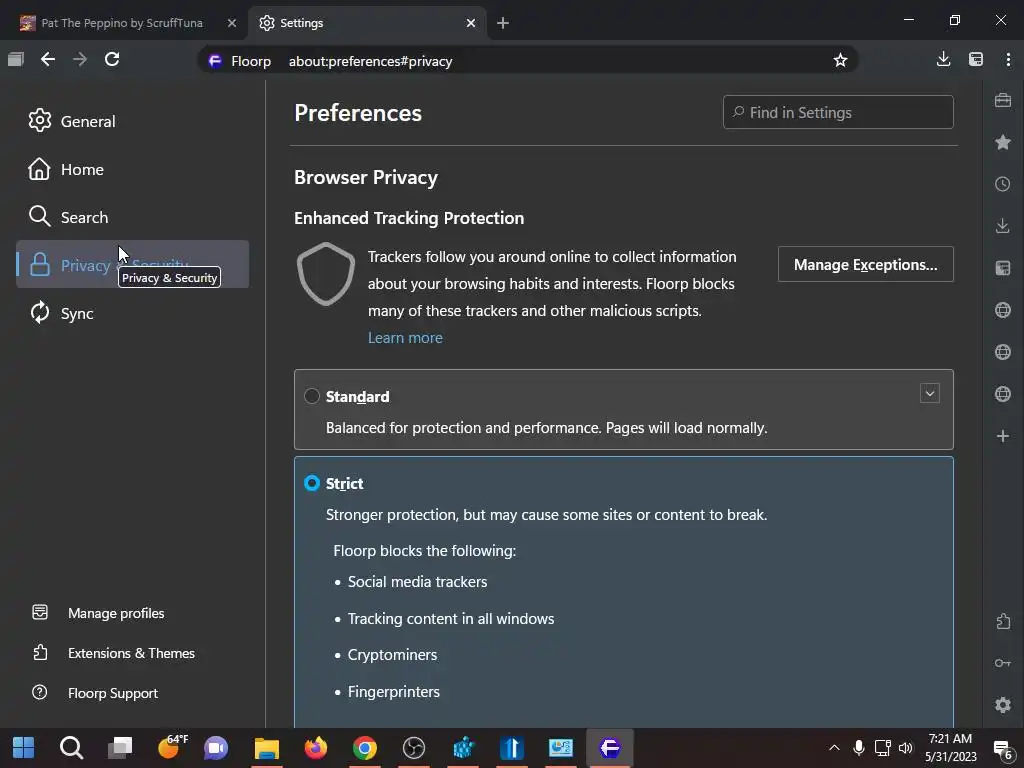Open Windows taskbar search
Viewport: 1024px width, 768px height.
click(71, 748)
